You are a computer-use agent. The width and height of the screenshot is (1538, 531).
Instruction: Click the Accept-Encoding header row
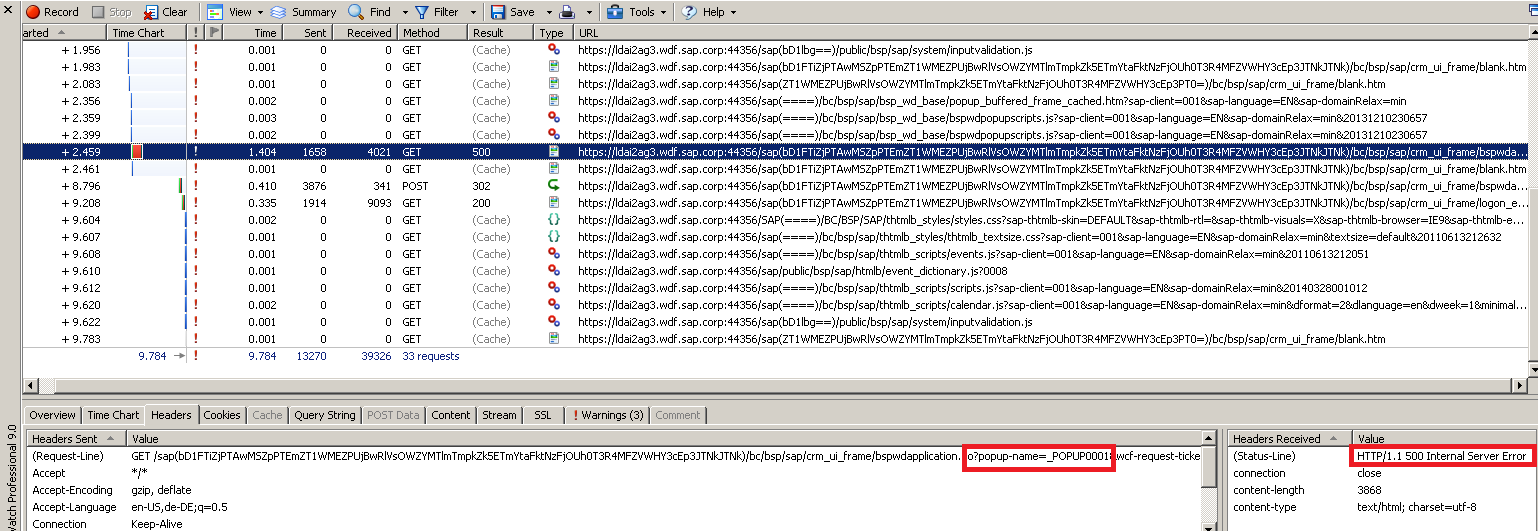click(614, 490)
